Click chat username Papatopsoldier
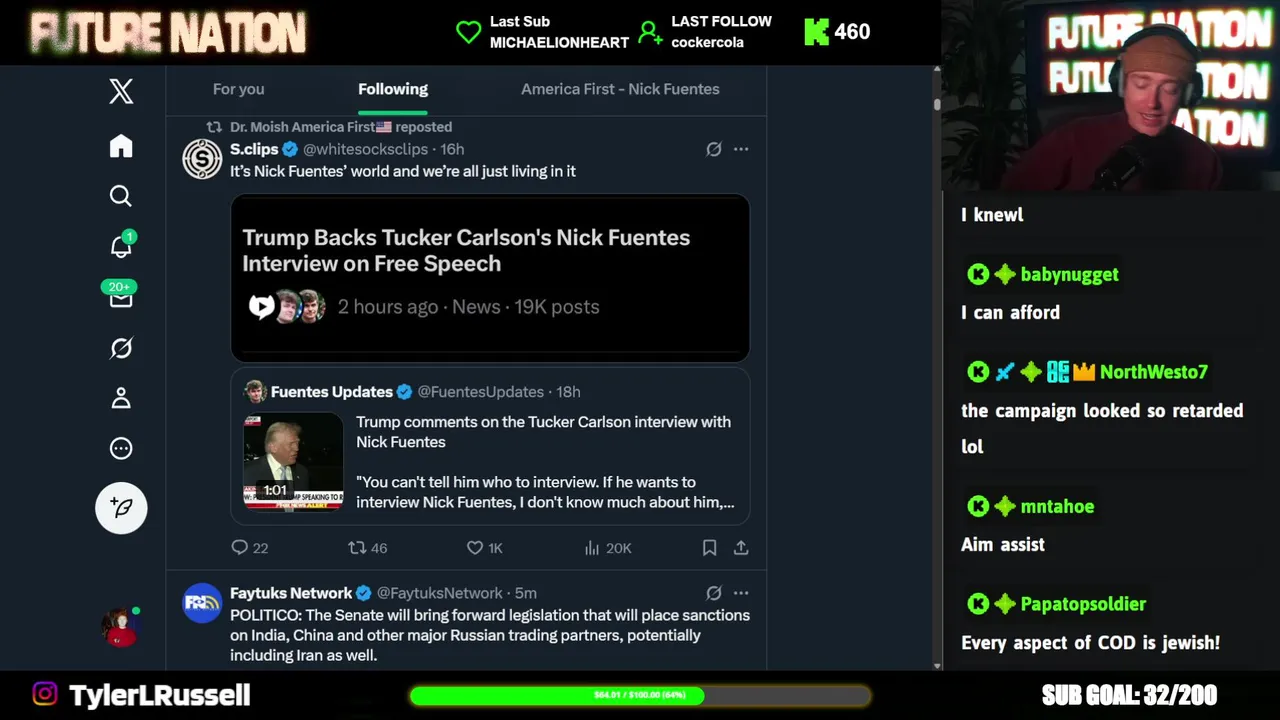 pyautogui.click(x=1083, y=604)
